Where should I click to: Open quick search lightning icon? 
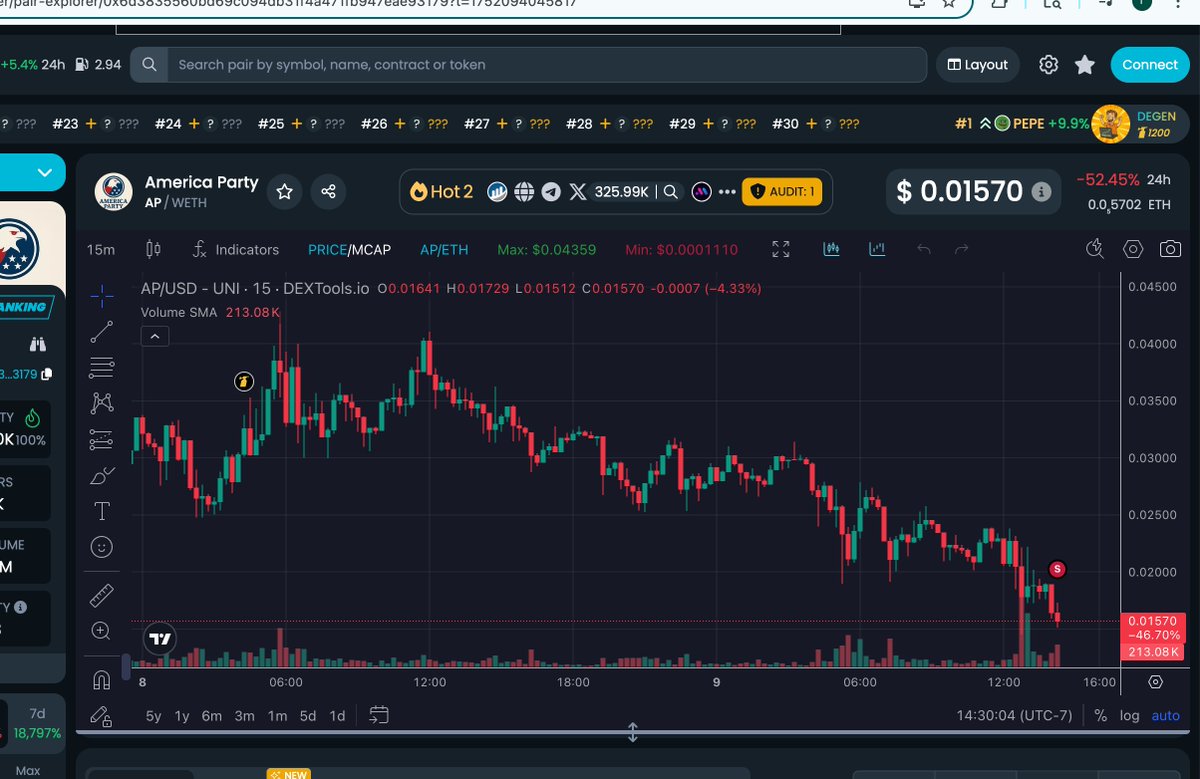pos(1095,249)
